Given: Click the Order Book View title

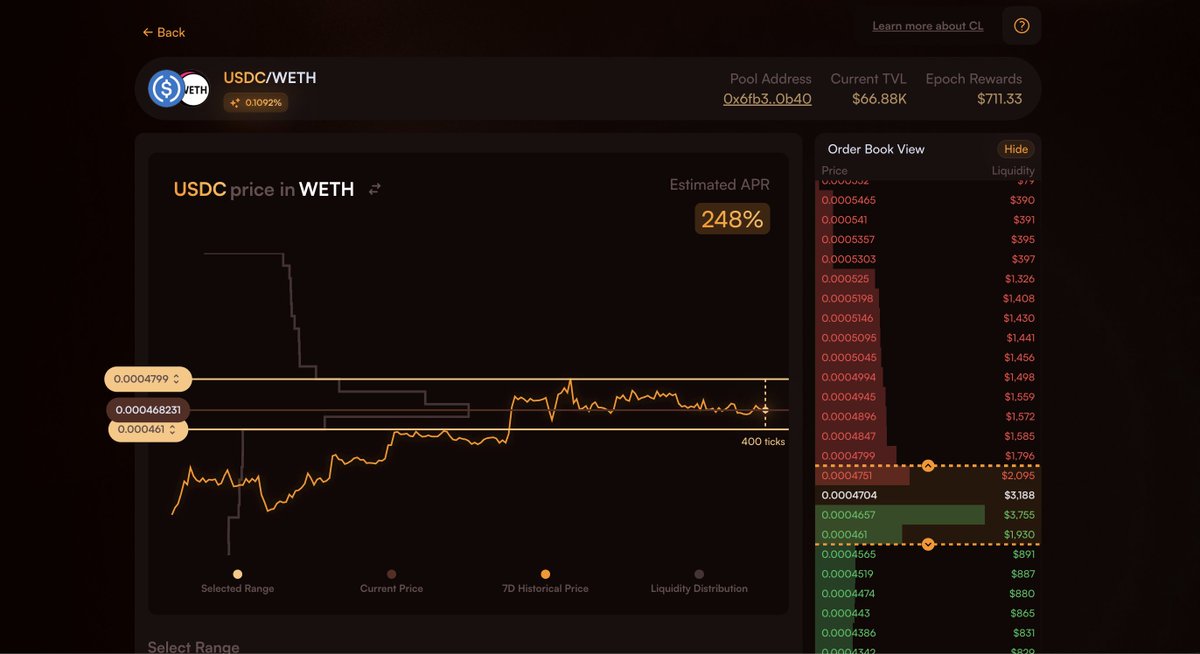Looking at the screenshot, I should pyautogui.click(x=876, y=149).
